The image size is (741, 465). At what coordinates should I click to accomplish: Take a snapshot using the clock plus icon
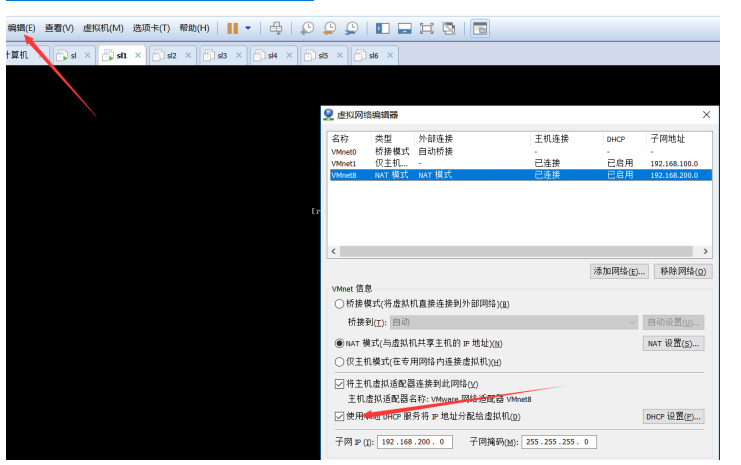pyautogui.click(x=307, y=28)
